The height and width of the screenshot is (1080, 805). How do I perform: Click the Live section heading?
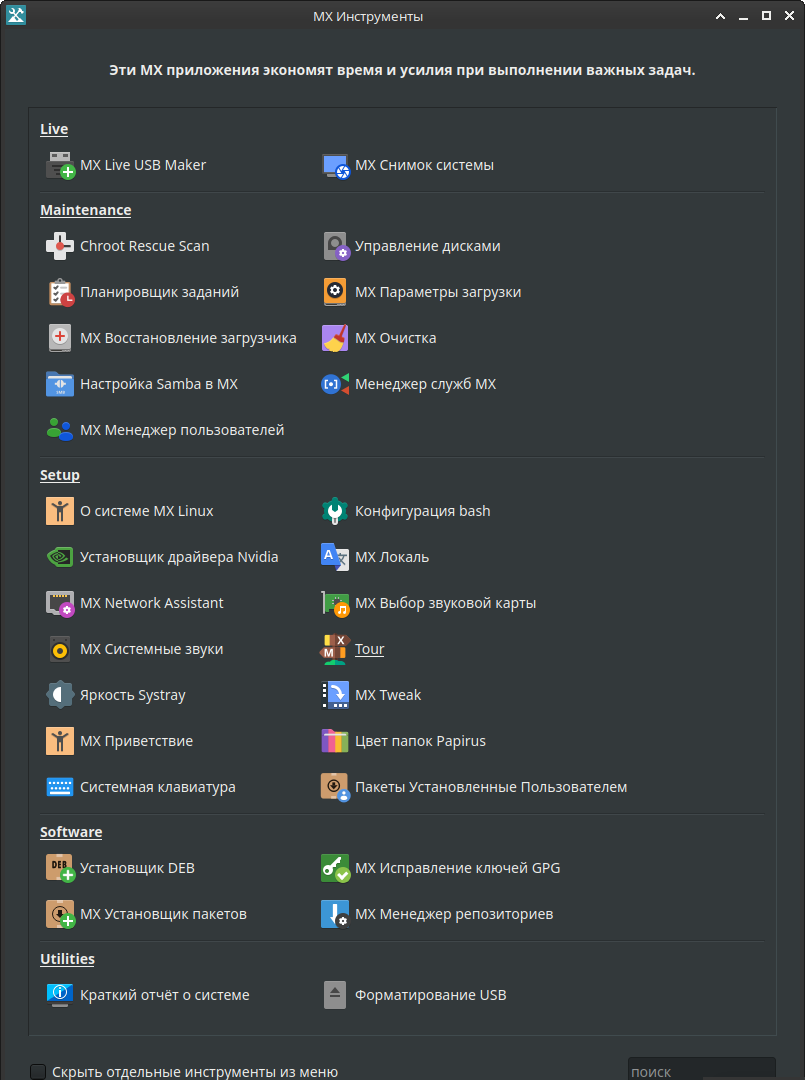tap(54, 129)
